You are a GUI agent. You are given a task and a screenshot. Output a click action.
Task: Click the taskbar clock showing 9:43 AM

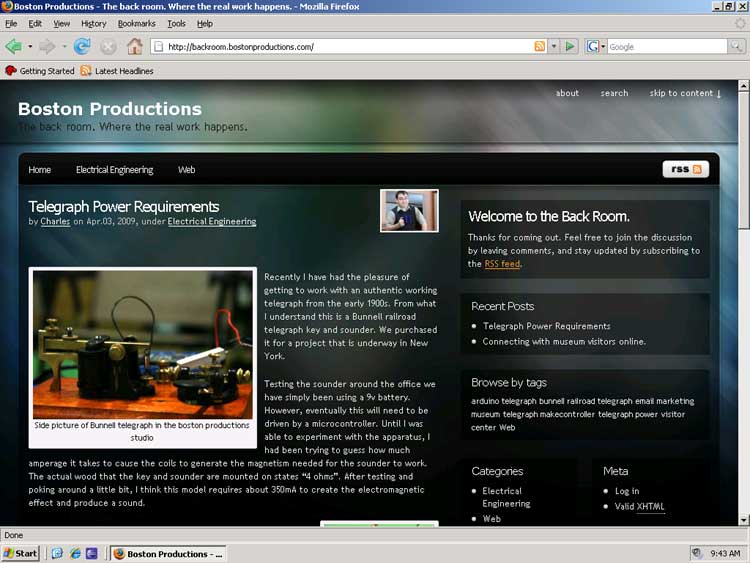[725, 553]
